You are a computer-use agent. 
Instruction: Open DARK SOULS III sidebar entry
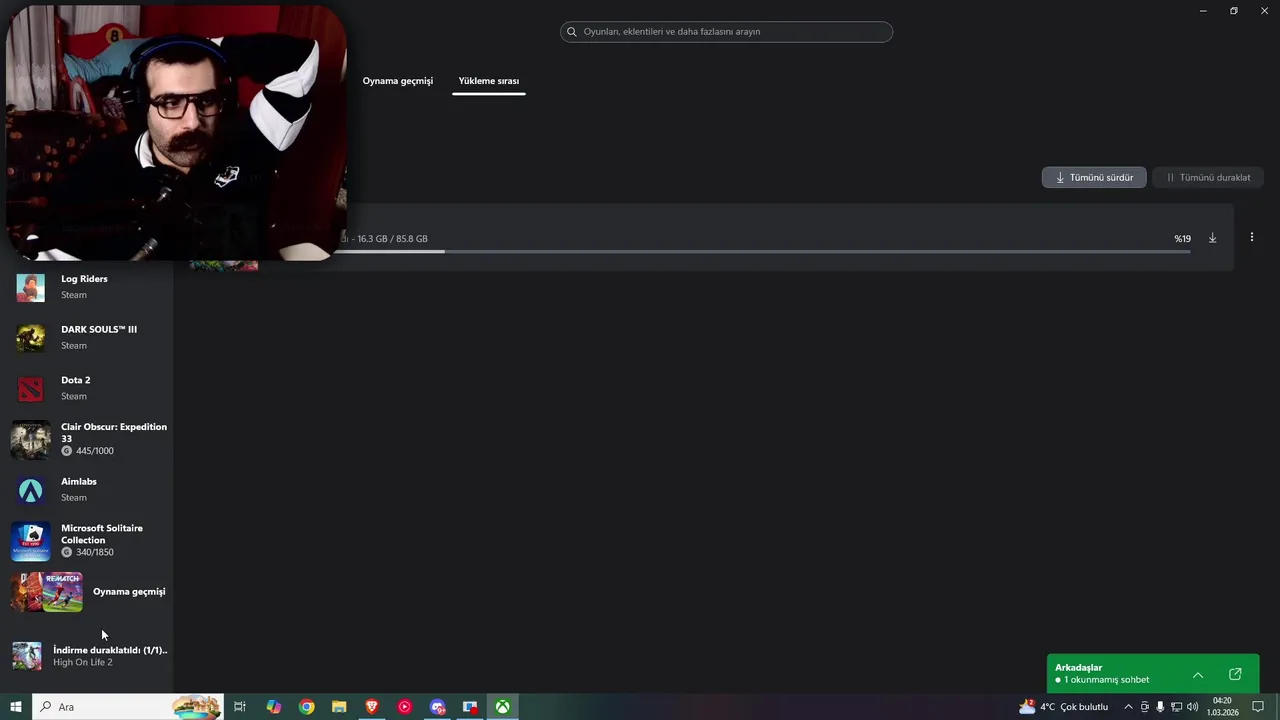coord(88,337)
